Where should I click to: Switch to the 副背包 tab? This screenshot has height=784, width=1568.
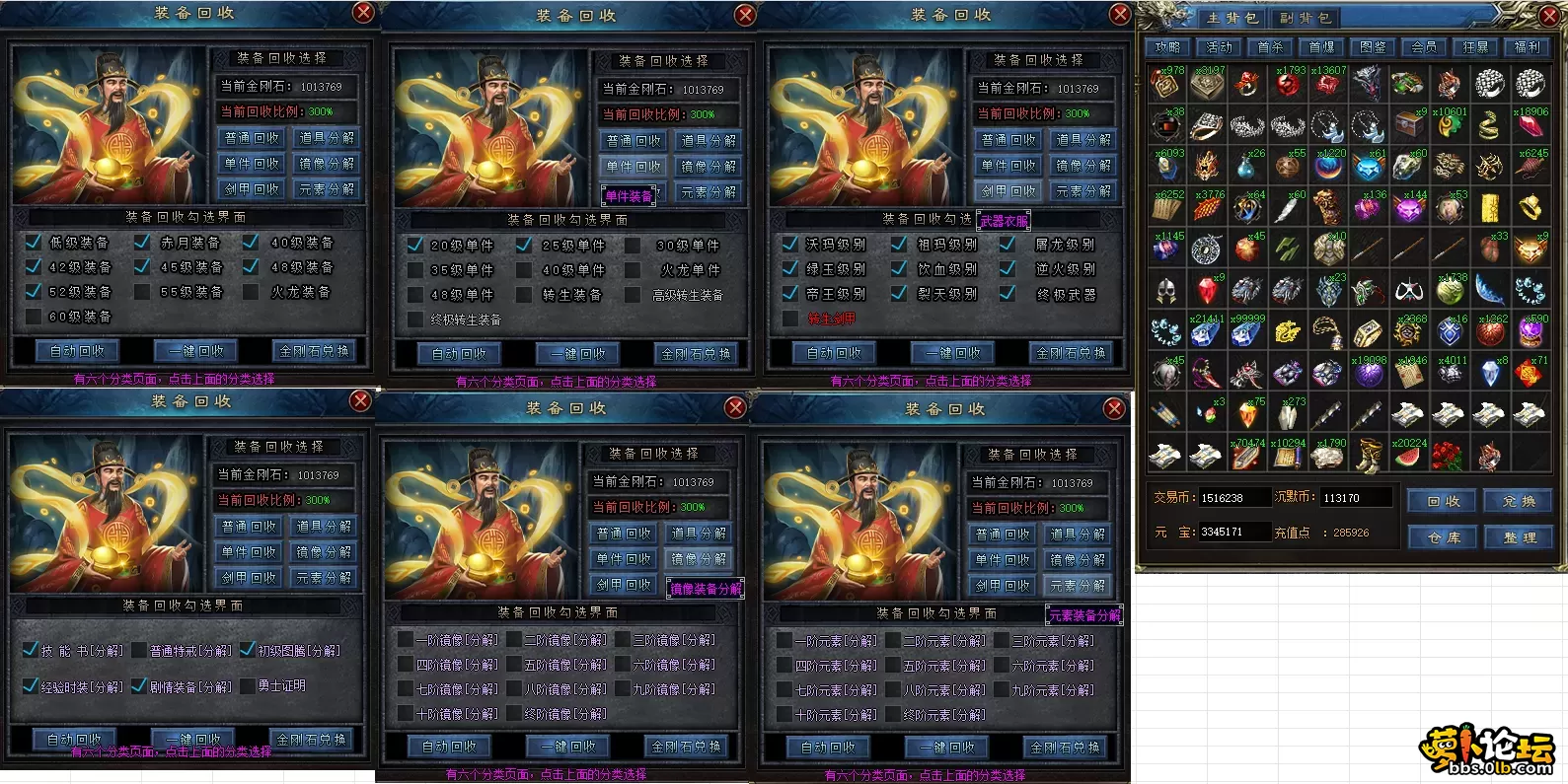(x=1305, y=18)
